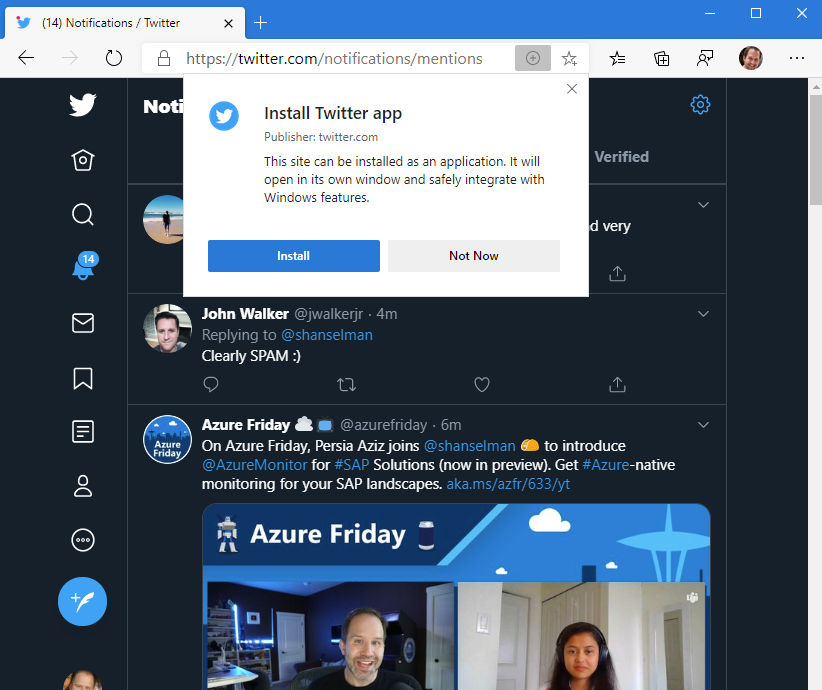The width and height of the screenshot is (822, 690).
Task: Open the Notifications bell with 14 badge
Action: coord(82,268)
